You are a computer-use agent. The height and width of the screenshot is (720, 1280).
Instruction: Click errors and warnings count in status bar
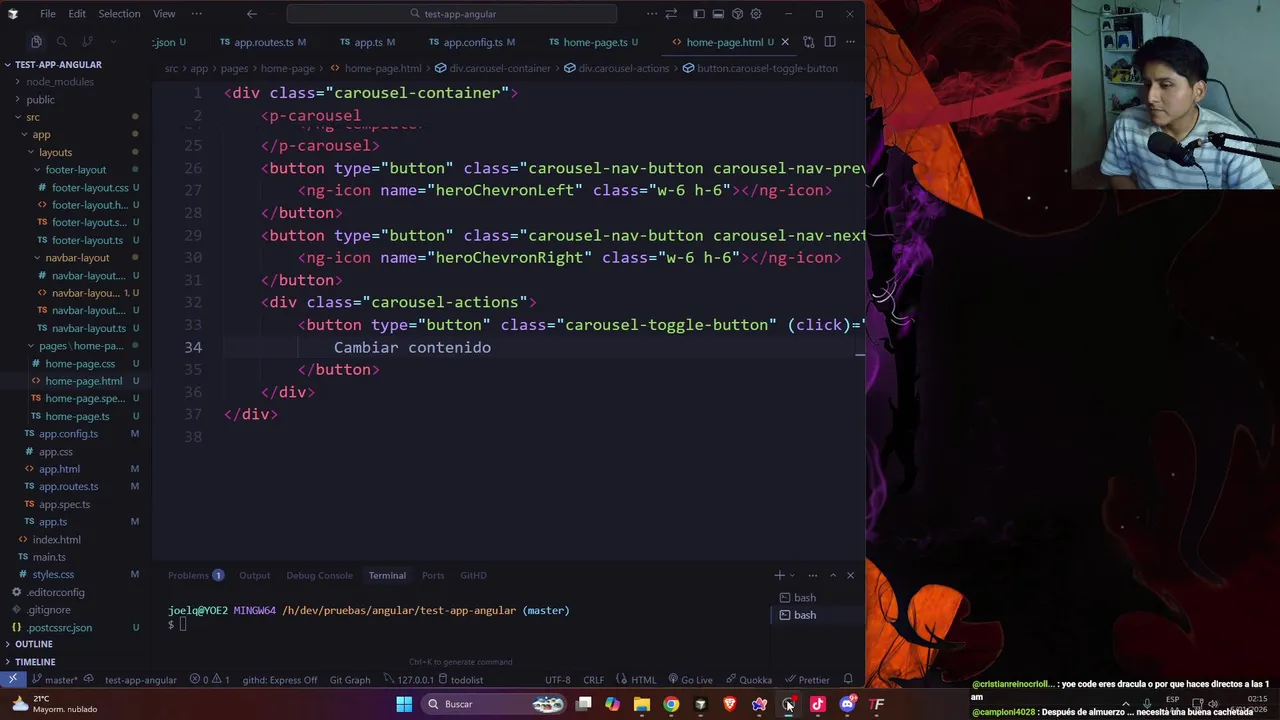(x=210, y=680)
